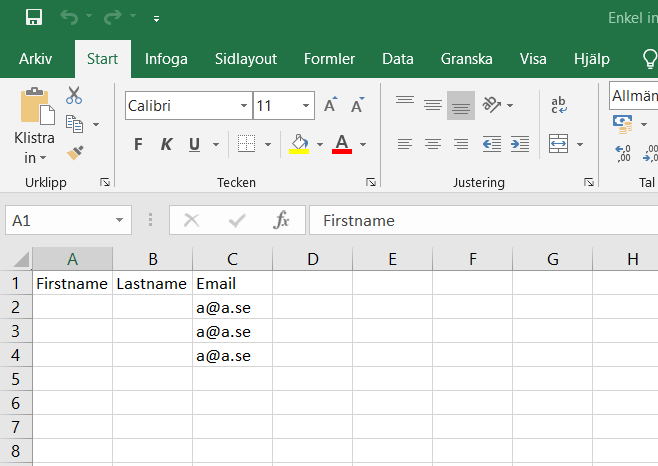Open the Tecken dialog launcher
Screen dimensions: 658x466
[x=371, y=182]
